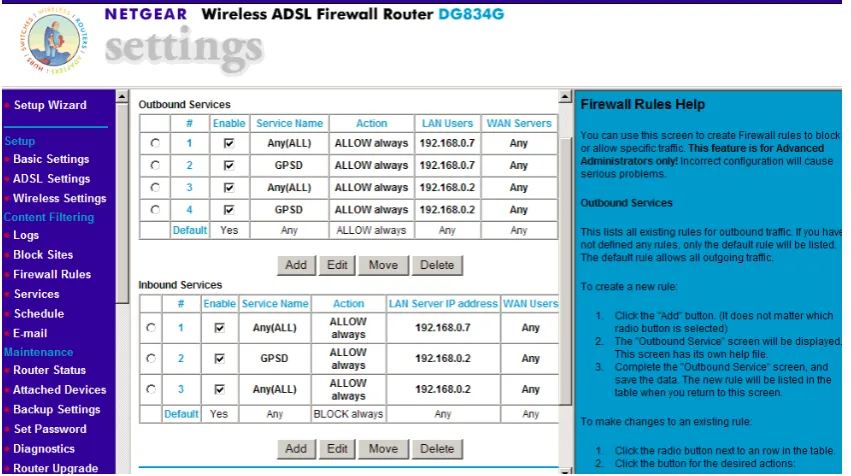Viewport: 851px width, 476px height.
Task: Toggle Enable checkbox for outbound rule 1
Action: [229, 143]
